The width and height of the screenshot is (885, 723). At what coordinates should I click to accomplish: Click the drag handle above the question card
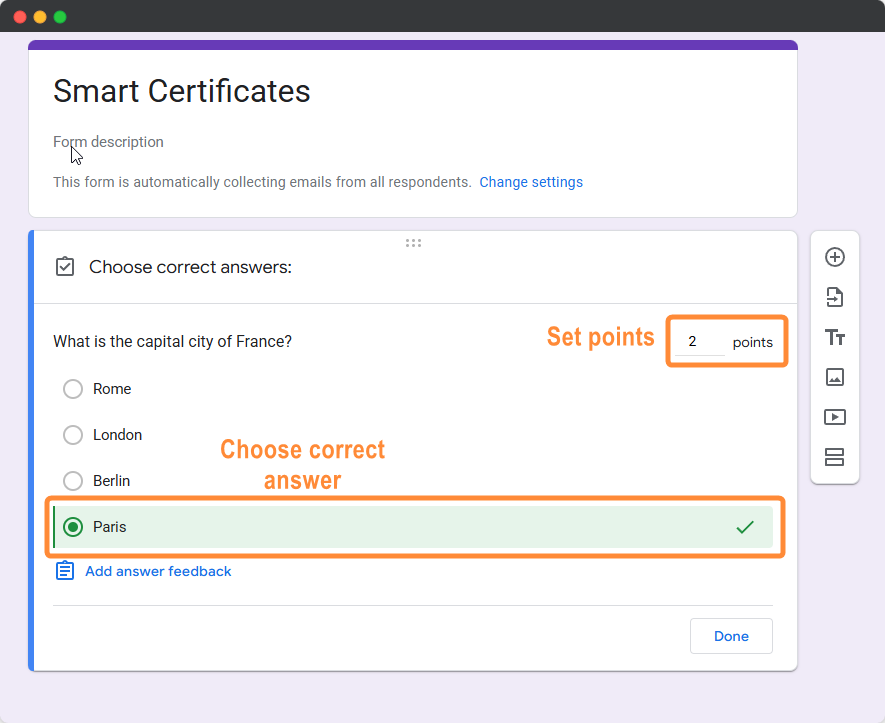point(413,242)
